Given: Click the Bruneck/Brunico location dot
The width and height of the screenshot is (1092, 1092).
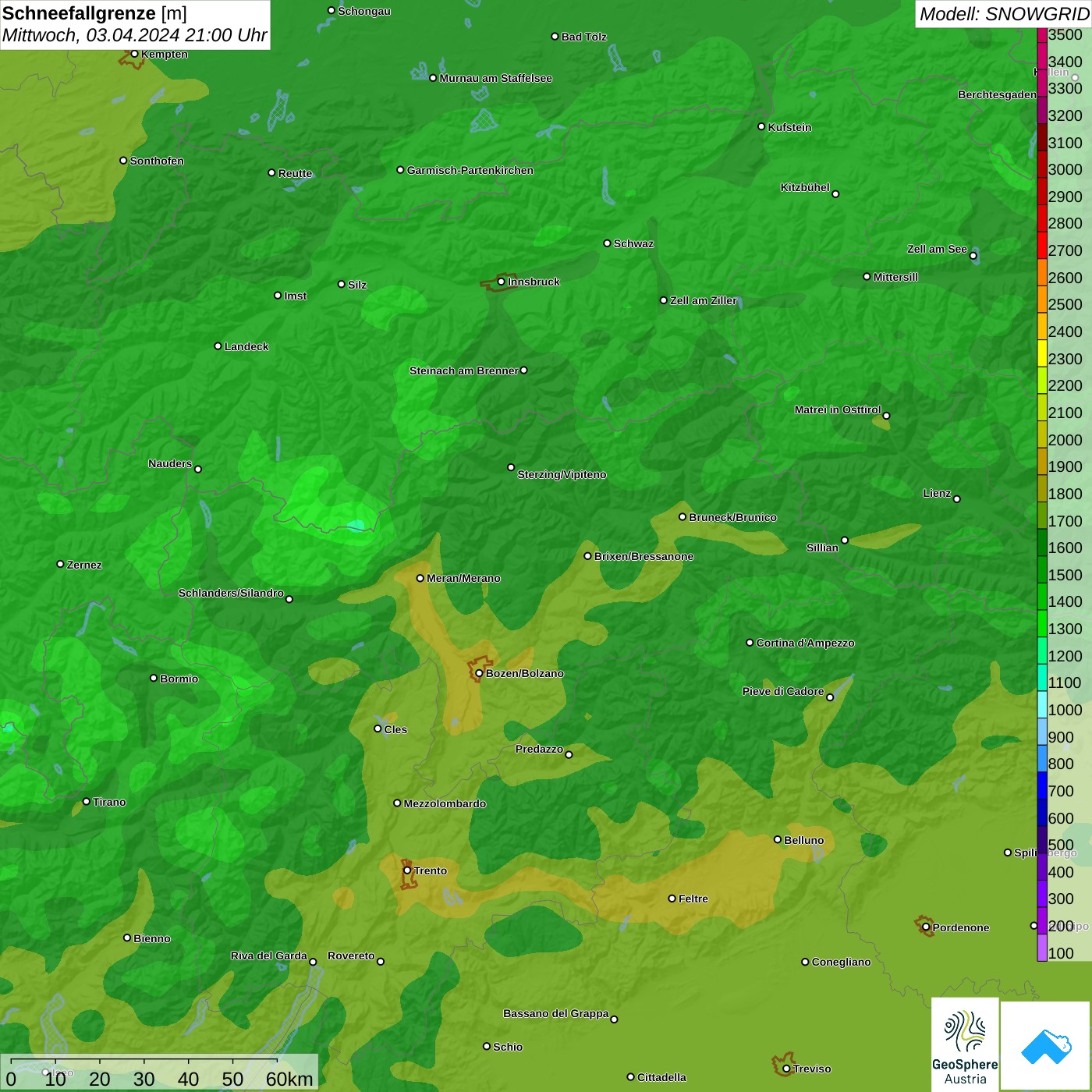Looking at the screenshot, I should pyautogui.click(x=682, y=516).
